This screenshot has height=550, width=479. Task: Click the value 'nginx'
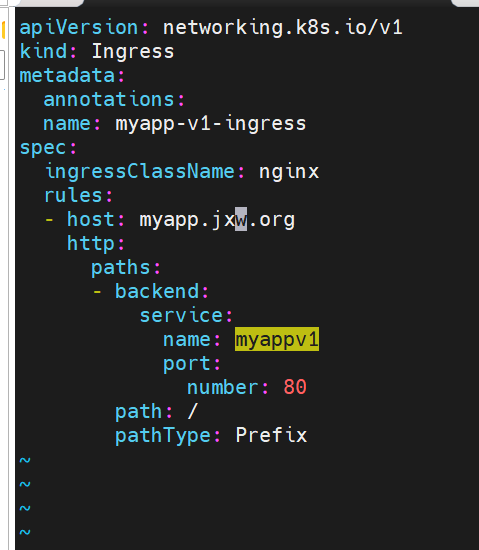(289, 173)
